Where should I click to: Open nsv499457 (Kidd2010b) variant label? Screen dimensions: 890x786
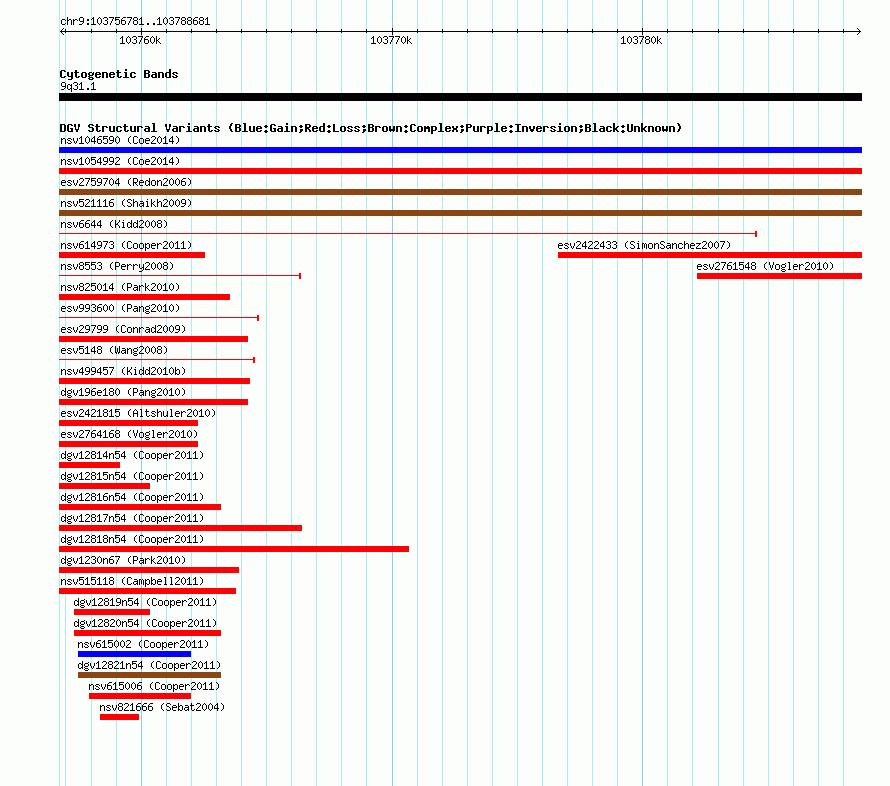tap(123, 371)
